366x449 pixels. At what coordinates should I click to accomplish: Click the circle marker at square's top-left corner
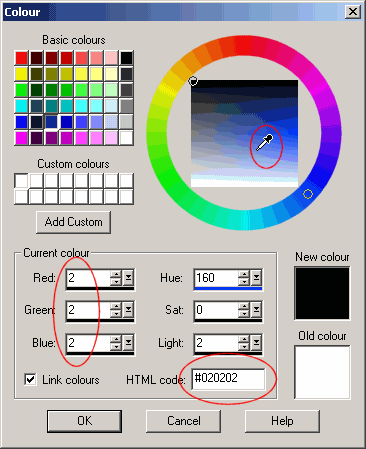coord(193,81)
